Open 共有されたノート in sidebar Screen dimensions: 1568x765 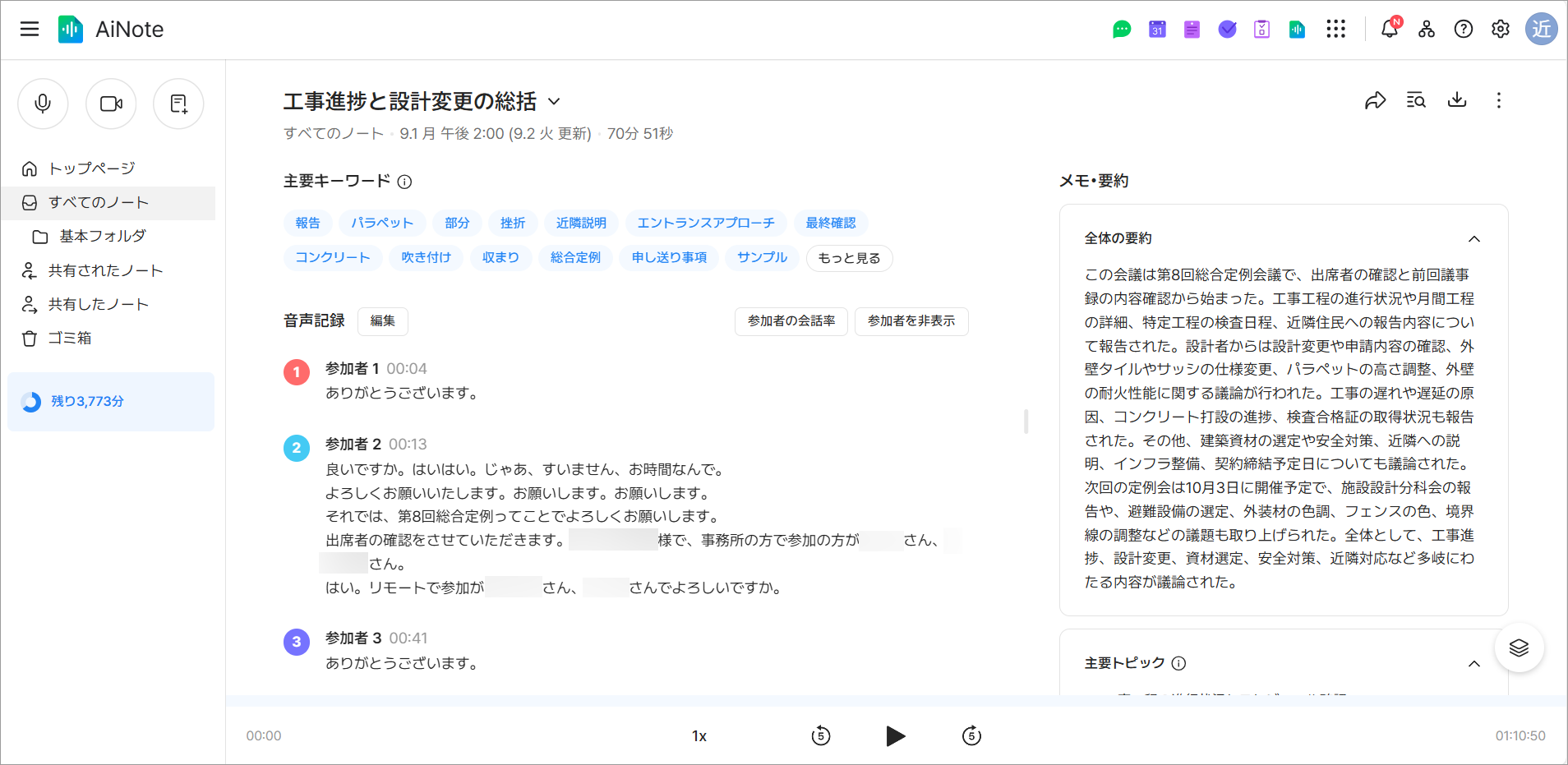pos(105,270)
